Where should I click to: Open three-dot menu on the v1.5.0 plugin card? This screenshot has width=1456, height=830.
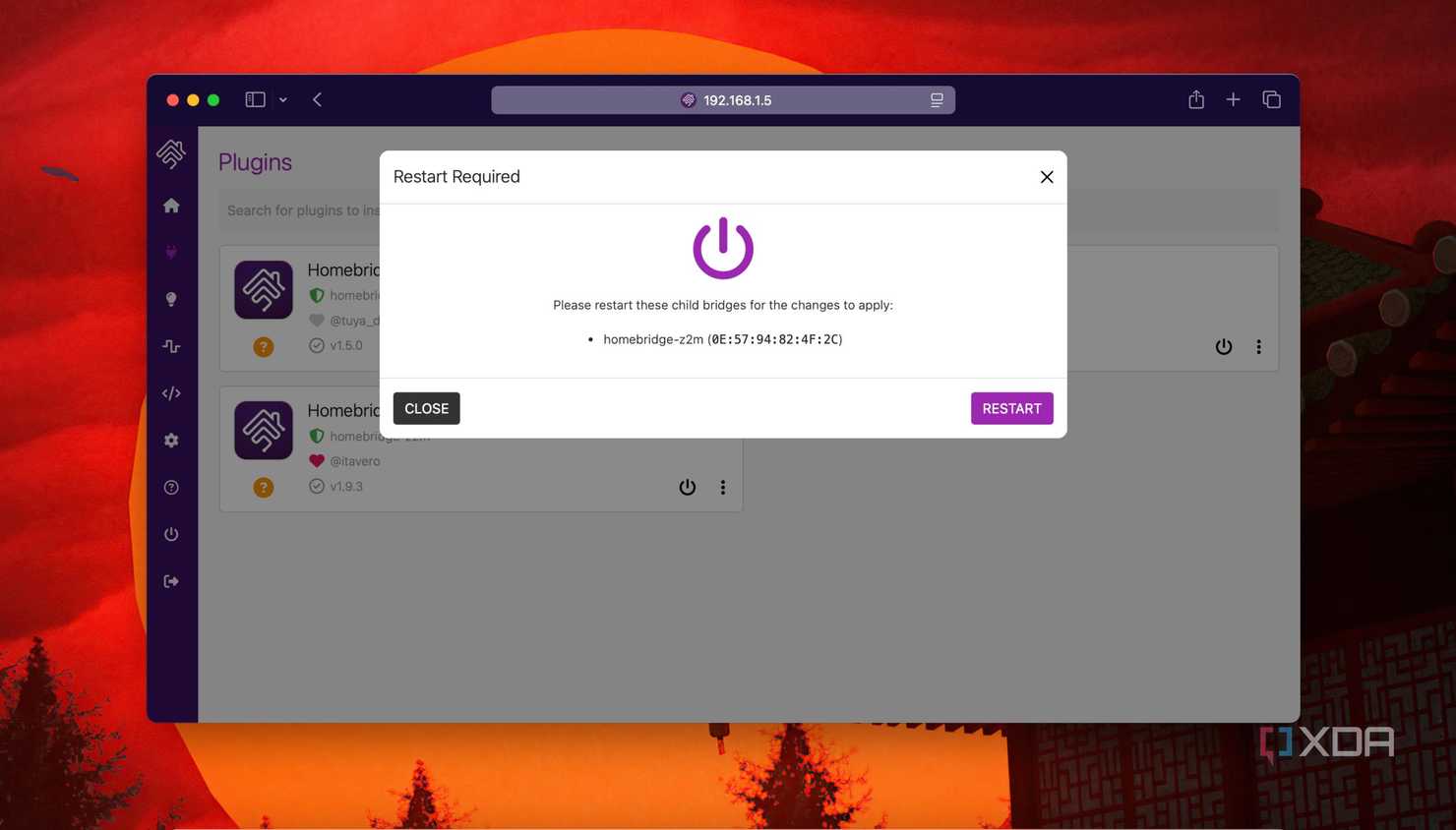click(x=1258, y=346)
